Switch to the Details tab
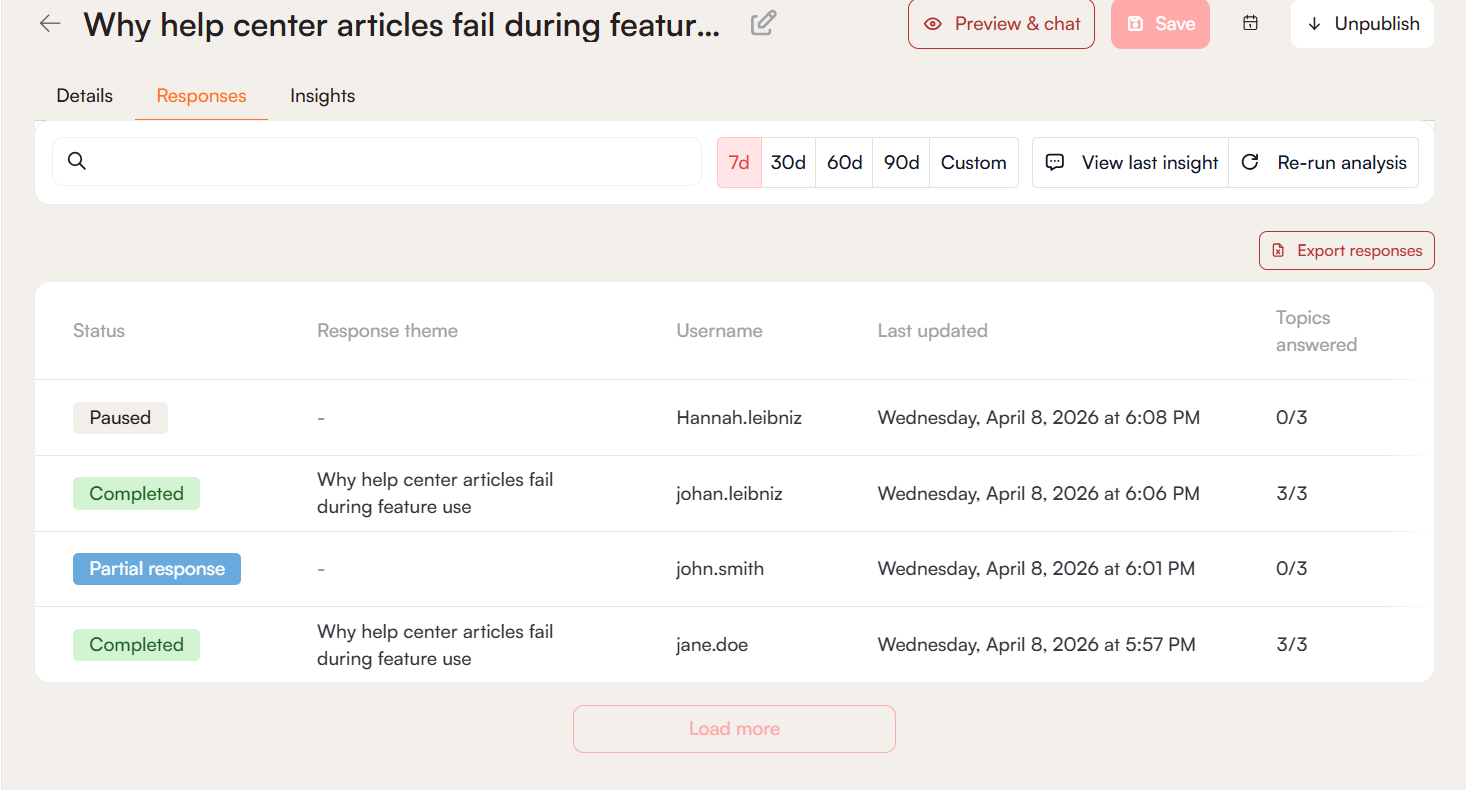Viewport: 1466px width, 790px height. coord(84,96)
